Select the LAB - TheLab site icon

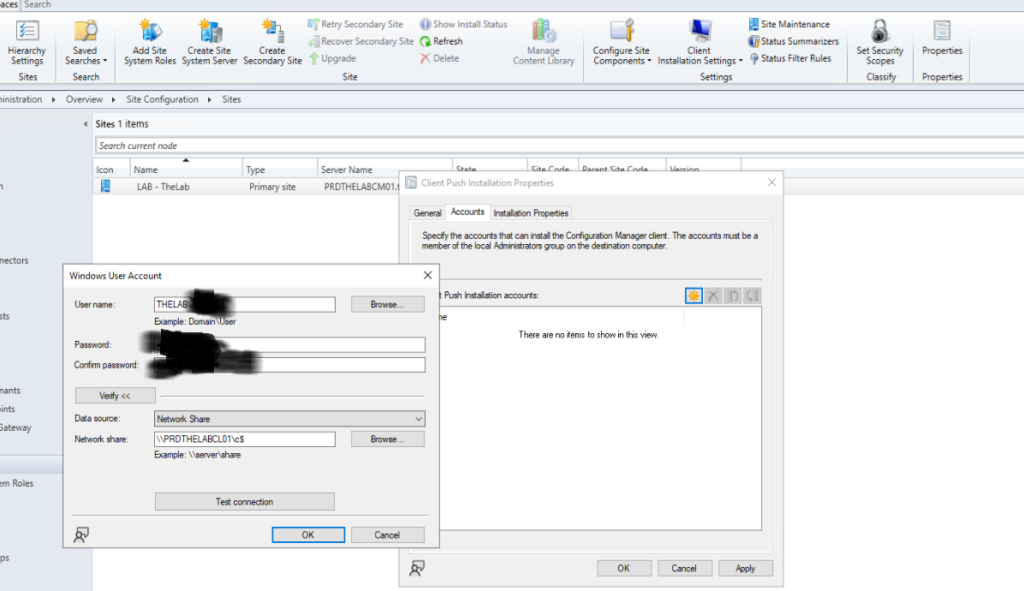pyautogui.click(x=105, y=186)
